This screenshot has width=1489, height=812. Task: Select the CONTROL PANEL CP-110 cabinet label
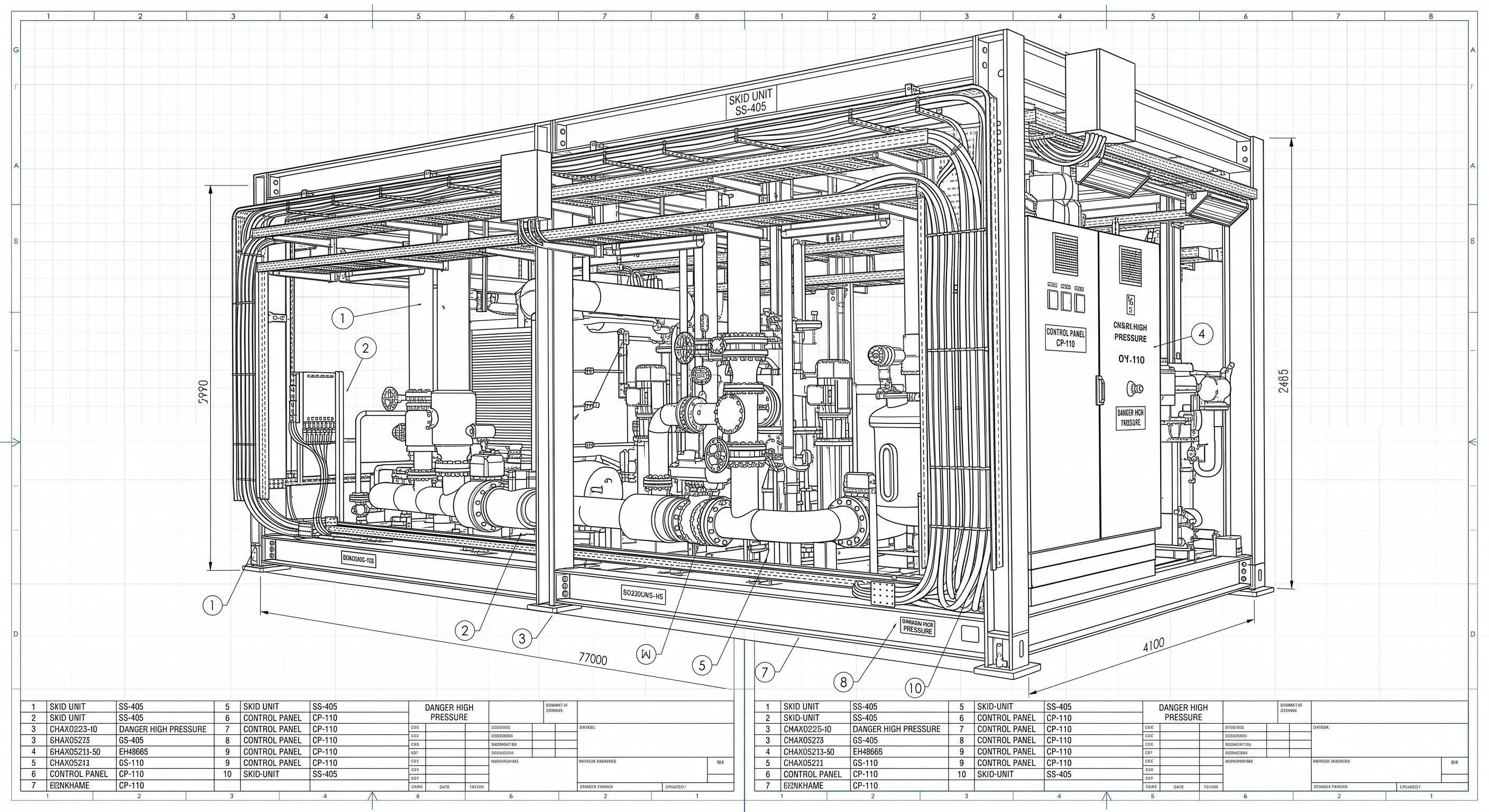click(x=1065, y=338)
